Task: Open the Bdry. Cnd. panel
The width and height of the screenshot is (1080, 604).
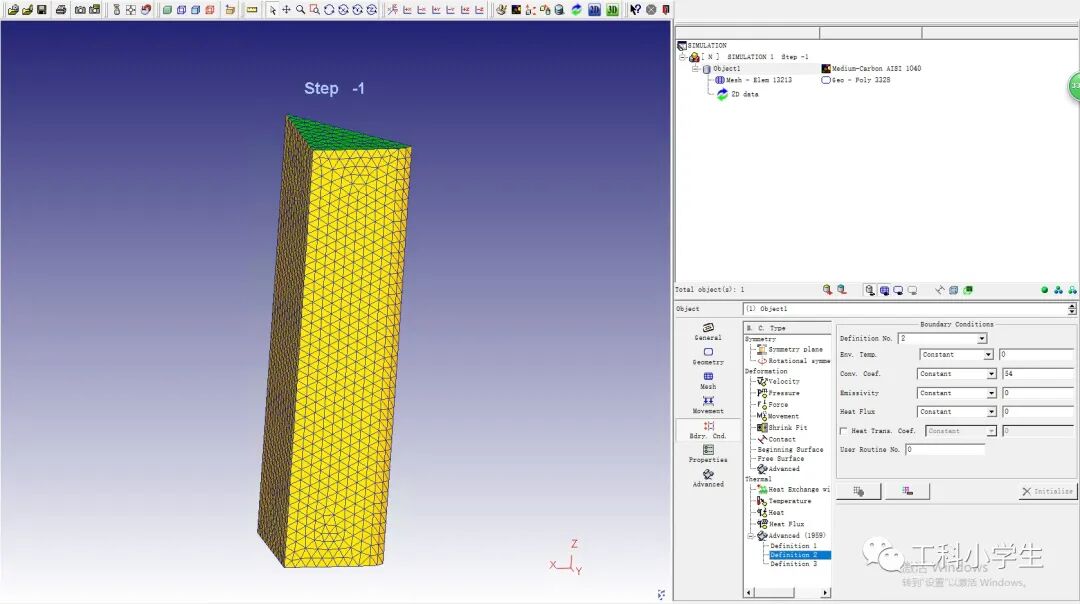Action: [x=708, y=430]
